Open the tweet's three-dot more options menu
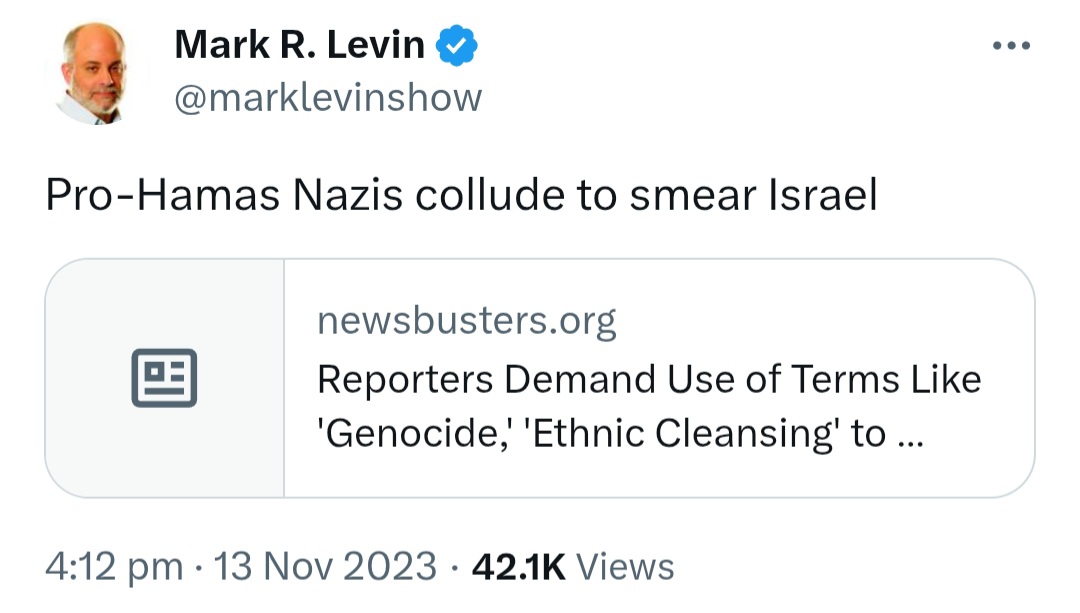 coord(1011,46)
